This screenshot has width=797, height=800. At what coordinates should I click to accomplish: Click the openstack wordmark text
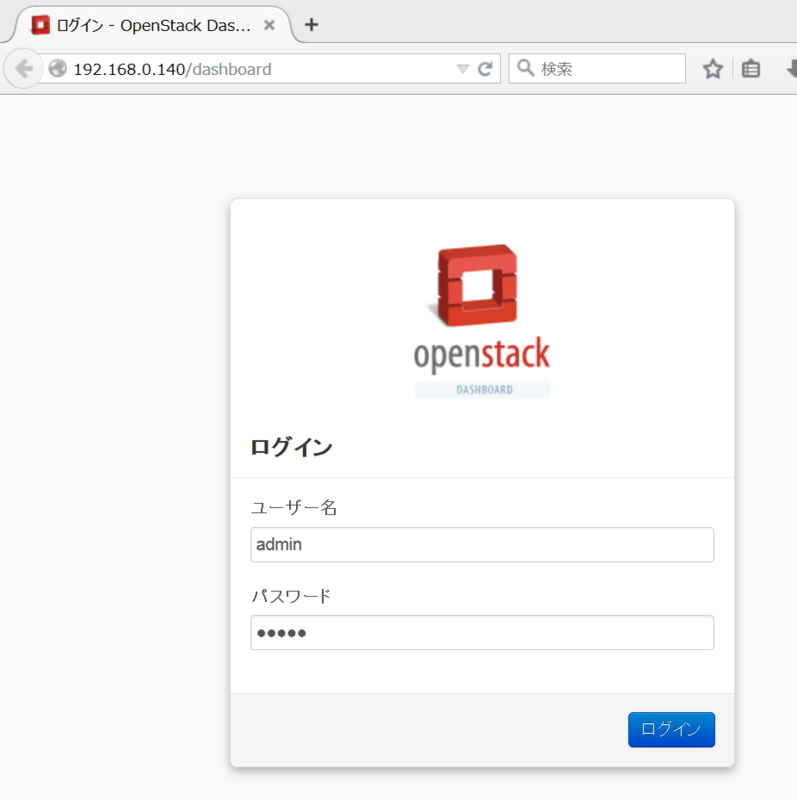coord(482,355)
